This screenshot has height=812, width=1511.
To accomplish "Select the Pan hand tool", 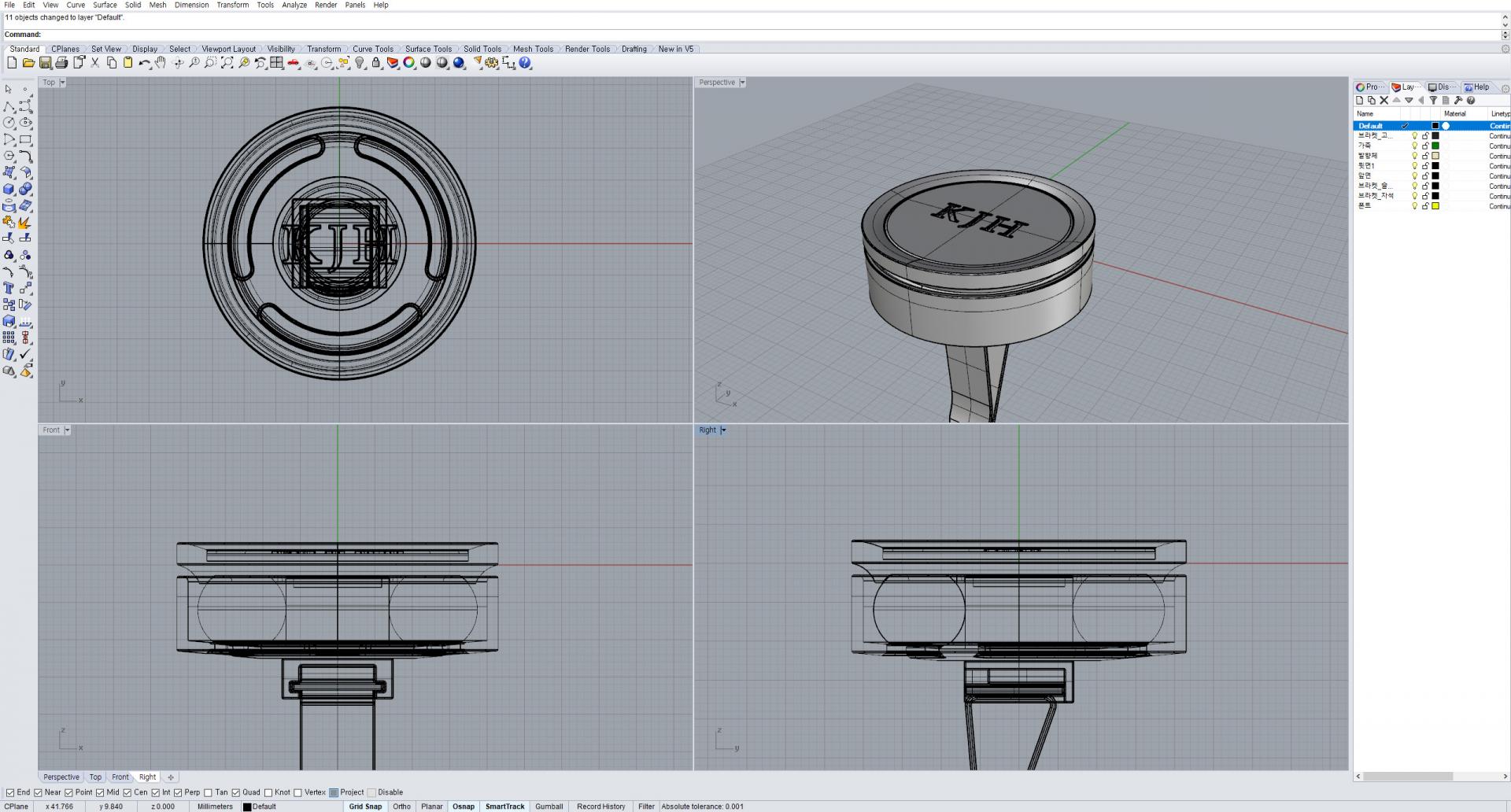I will pyautogui.click(x=161, y=63).
